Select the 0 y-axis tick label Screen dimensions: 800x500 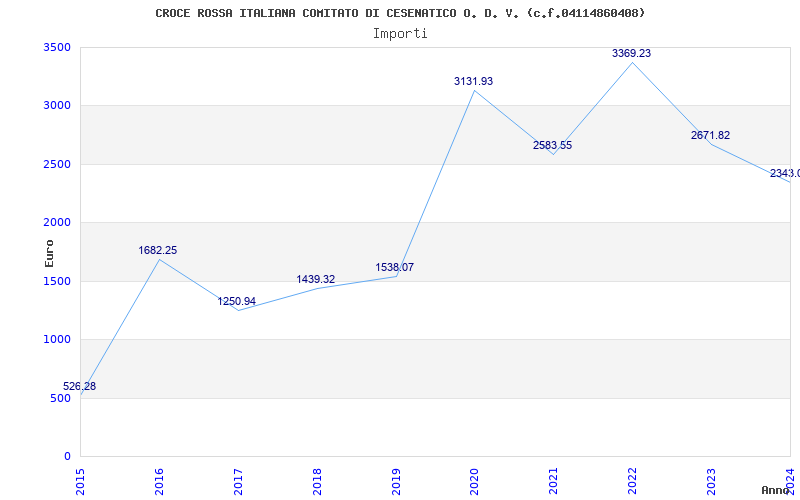point(67,456)
